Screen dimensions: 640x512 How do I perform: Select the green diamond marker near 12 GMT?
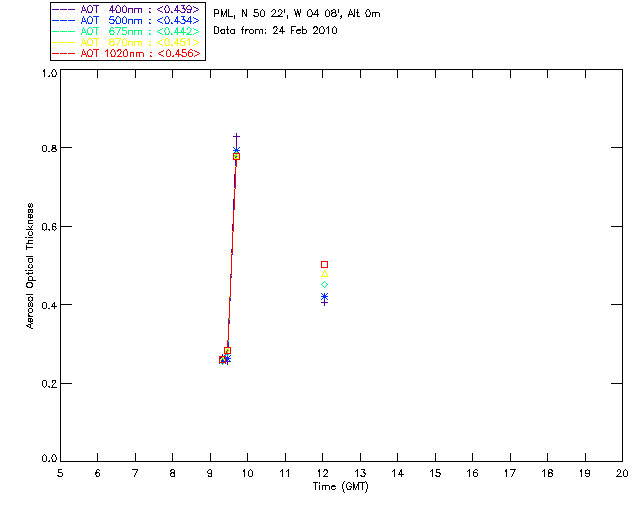pos(324,285)
